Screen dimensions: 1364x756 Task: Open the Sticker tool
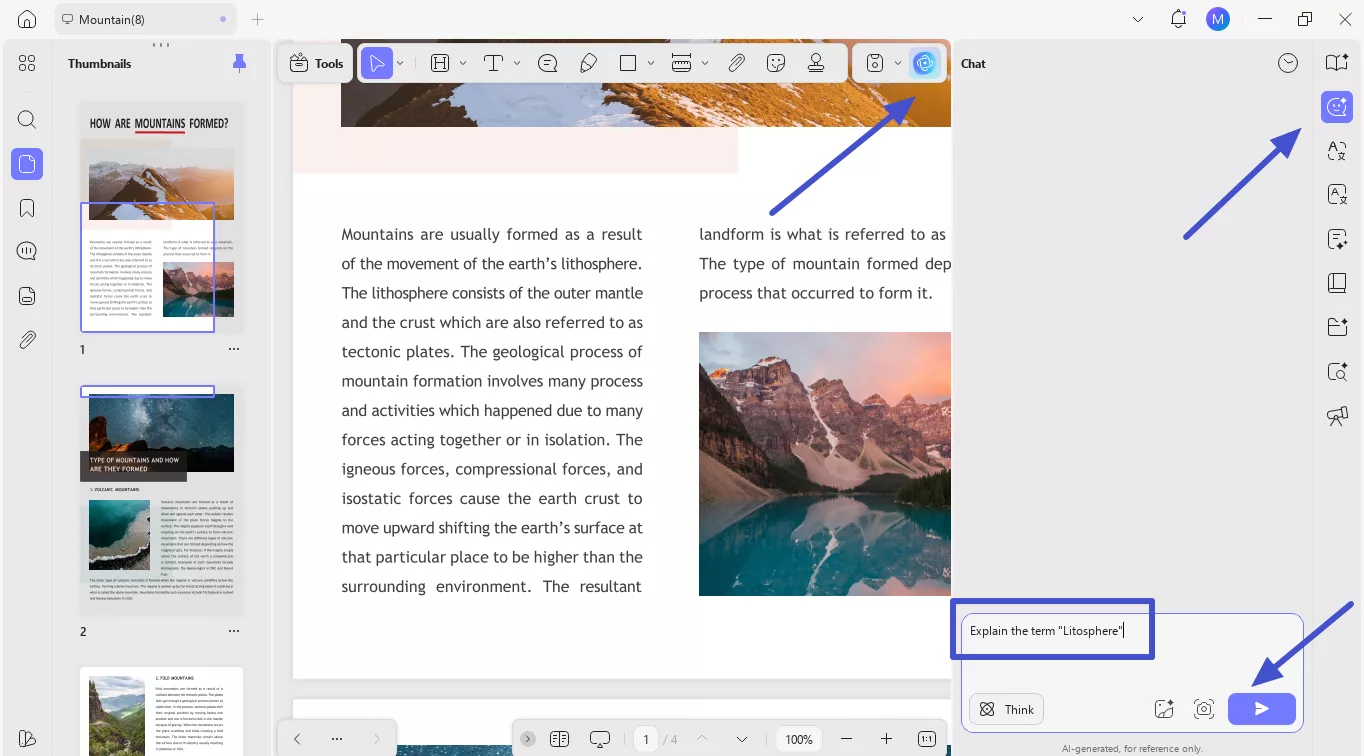point(776,62)
